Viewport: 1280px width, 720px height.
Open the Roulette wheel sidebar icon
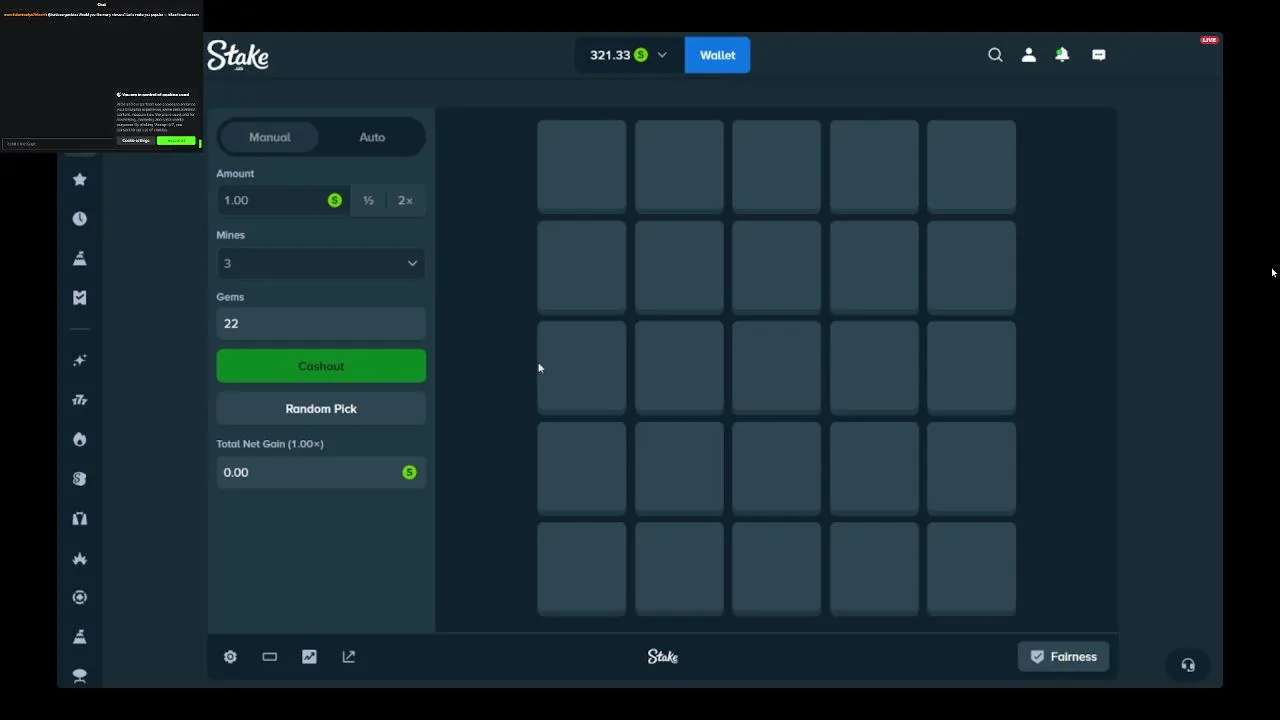(x=80, y=597)
